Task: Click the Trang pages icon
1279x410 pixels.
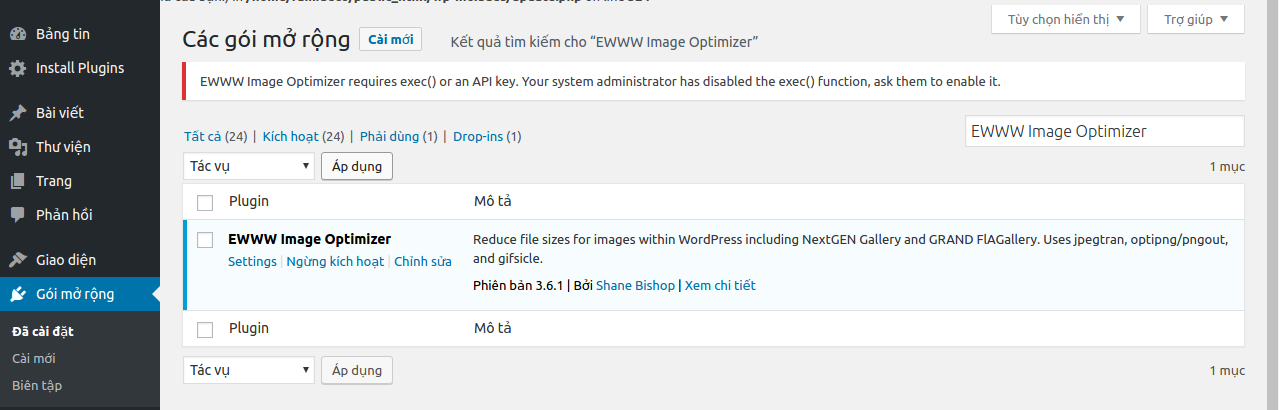Action: click(x=18, y=181)
